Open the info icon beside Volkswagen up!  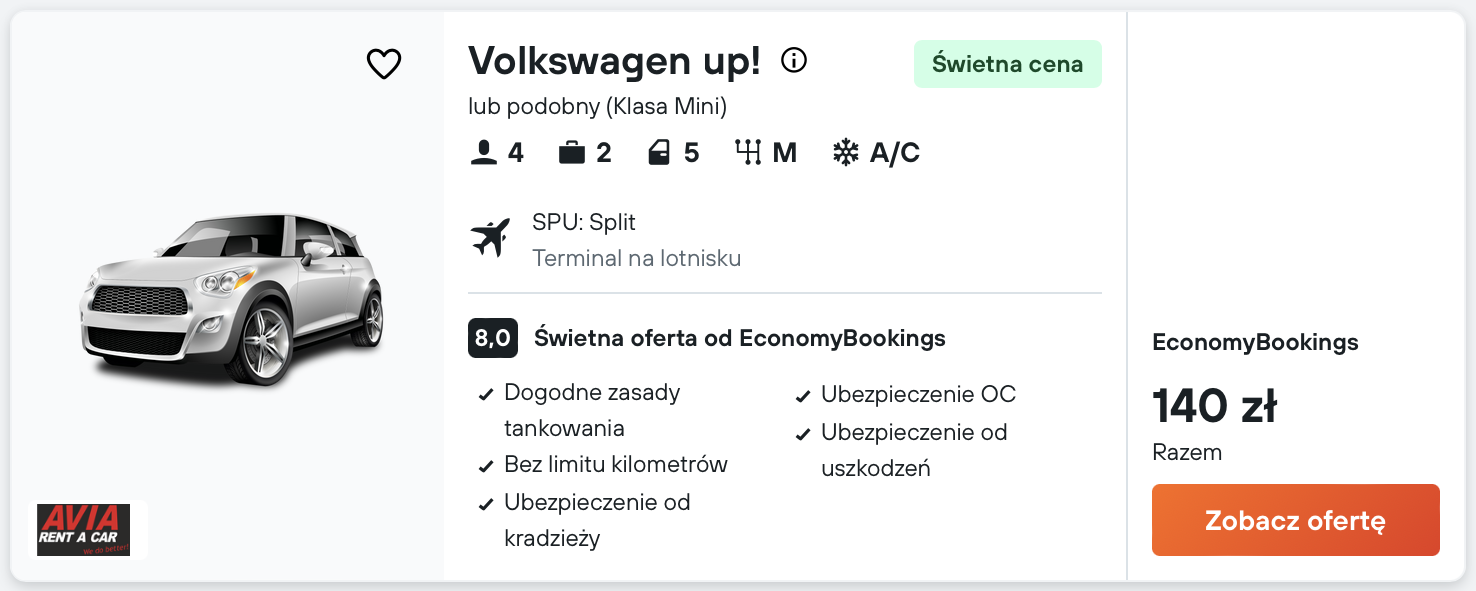point(794,61)
